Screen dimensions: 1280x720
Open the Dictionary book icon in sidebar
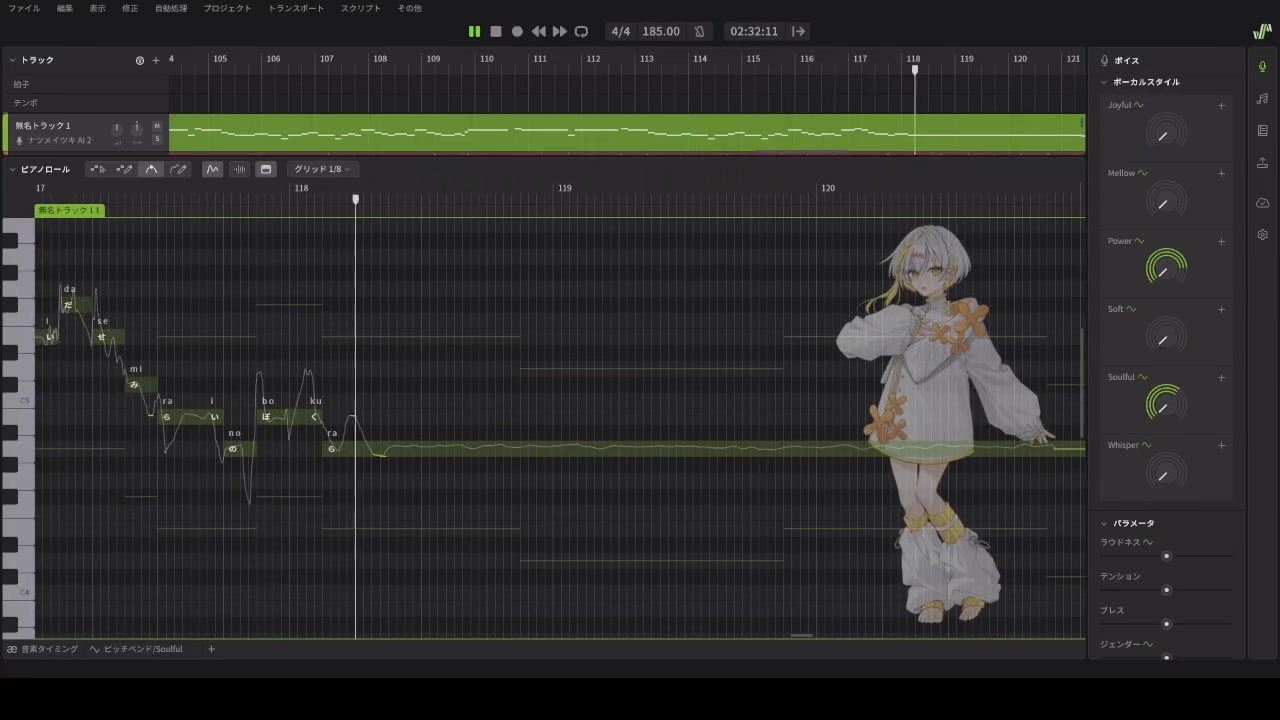tap(1262, 131)
